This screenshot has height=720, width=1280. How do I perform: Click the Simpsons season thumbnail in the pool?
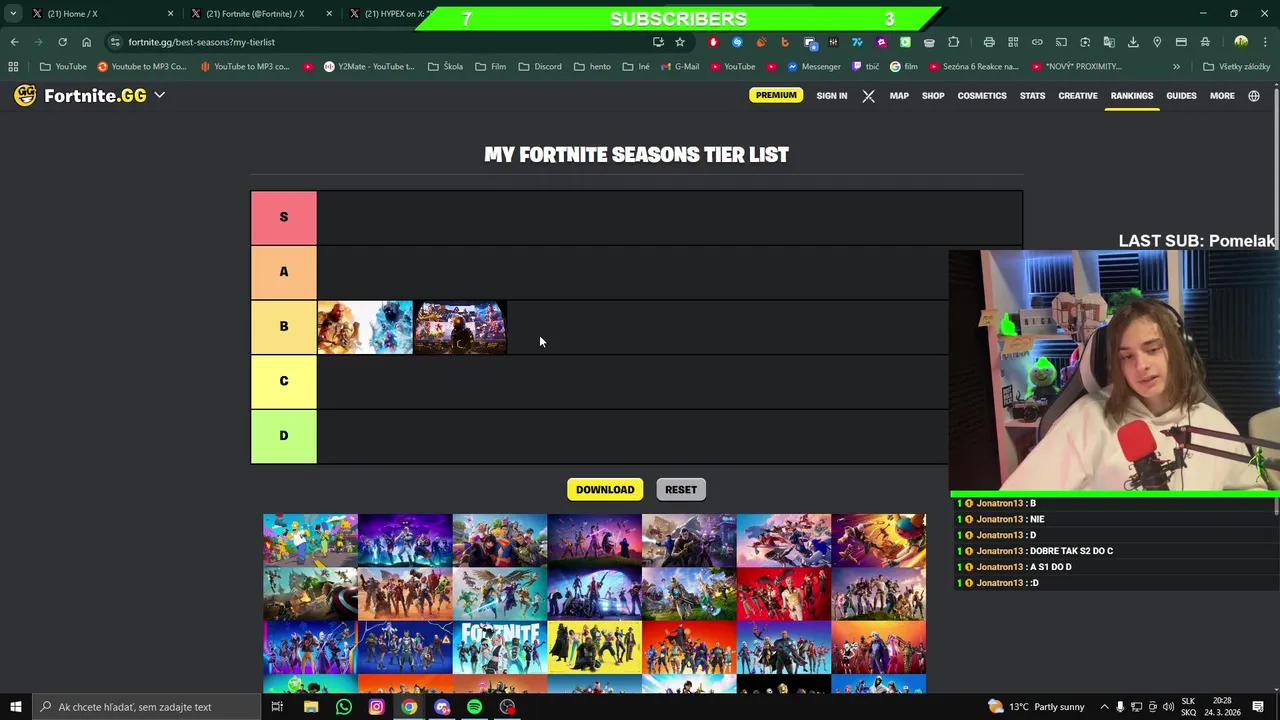(310, 540)
